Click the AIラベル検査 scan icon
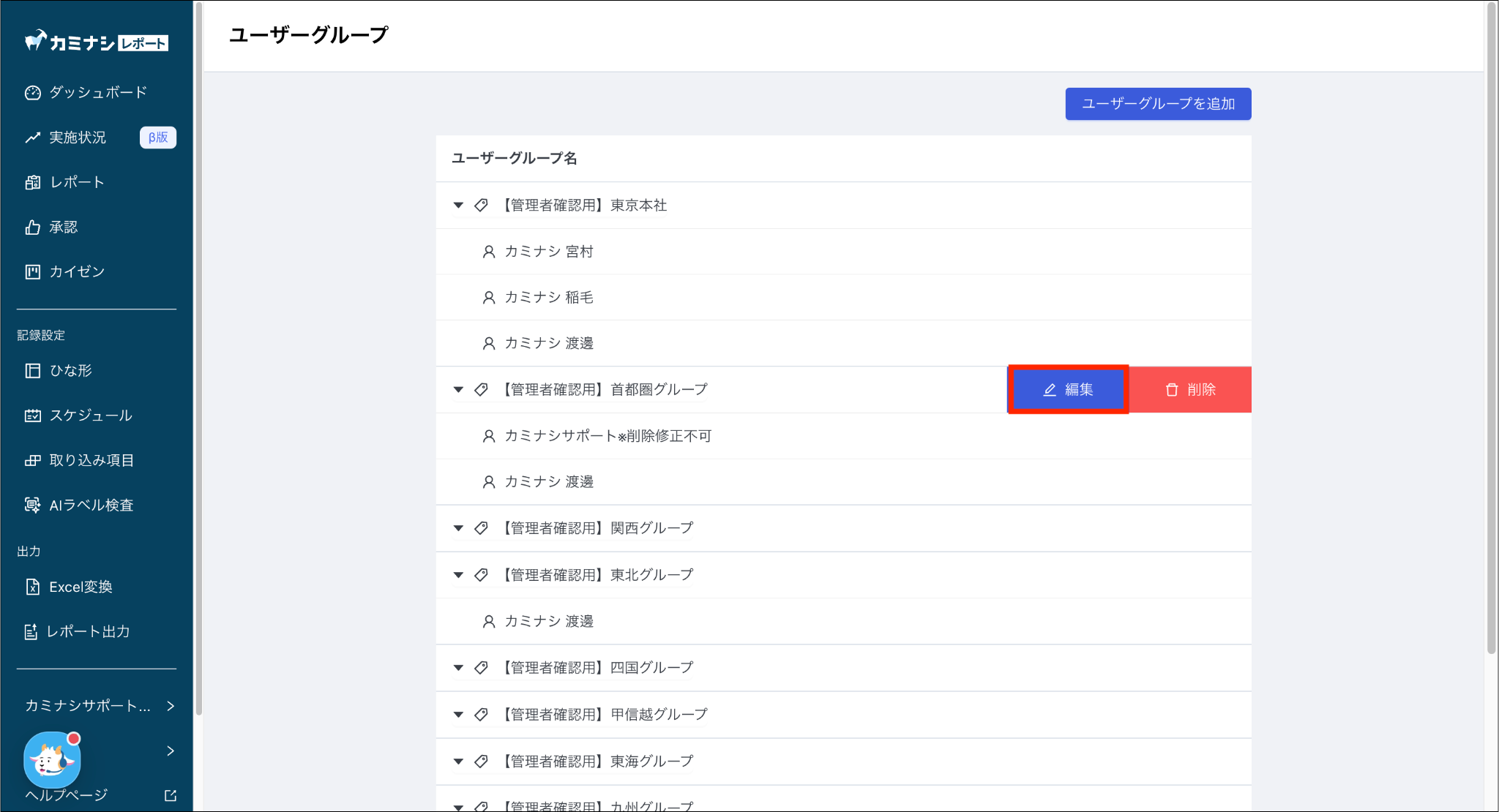The image size is (1499, 812). point(32,505)
